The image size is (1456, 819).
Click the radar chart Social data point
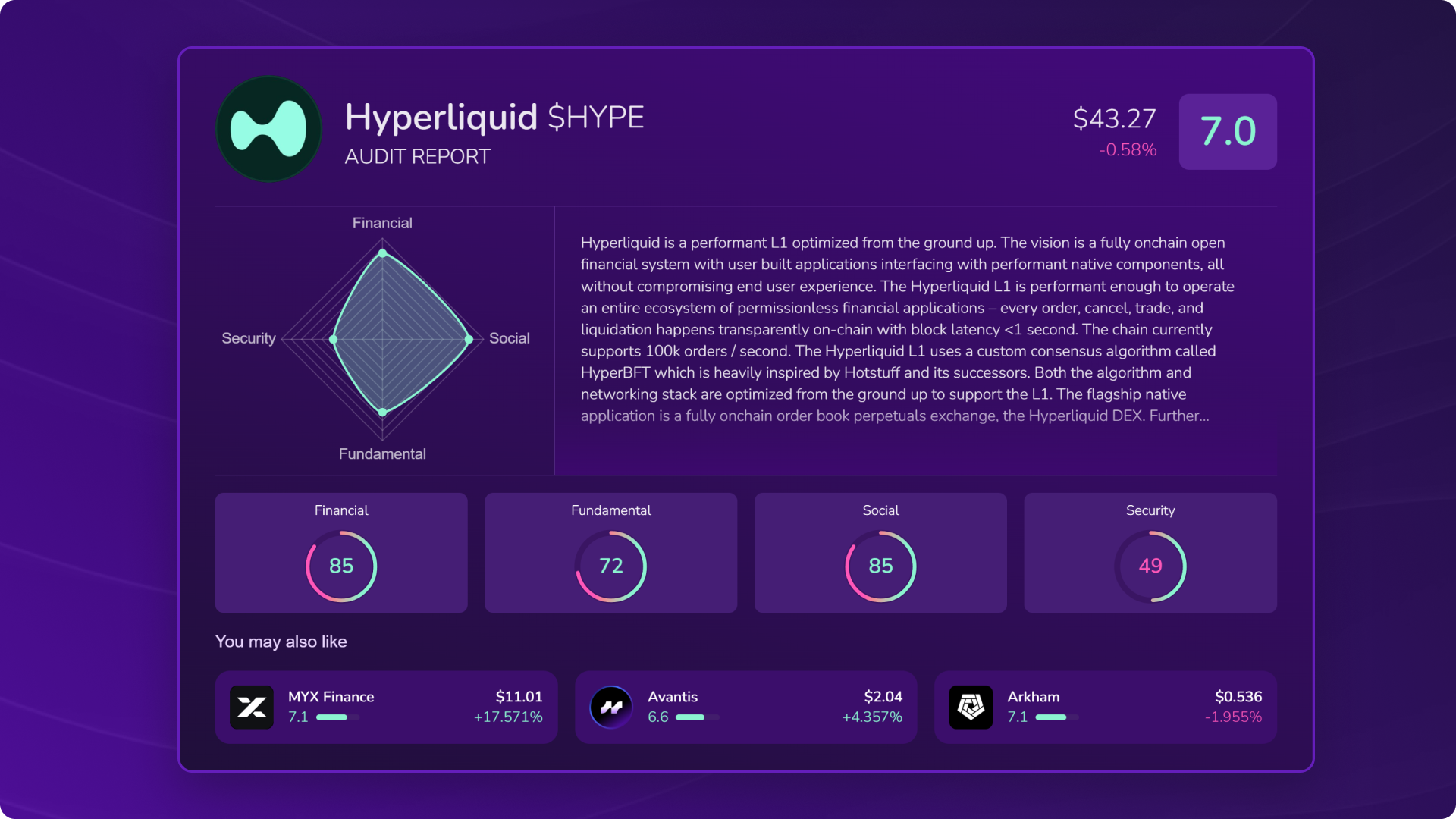(469, 340)
